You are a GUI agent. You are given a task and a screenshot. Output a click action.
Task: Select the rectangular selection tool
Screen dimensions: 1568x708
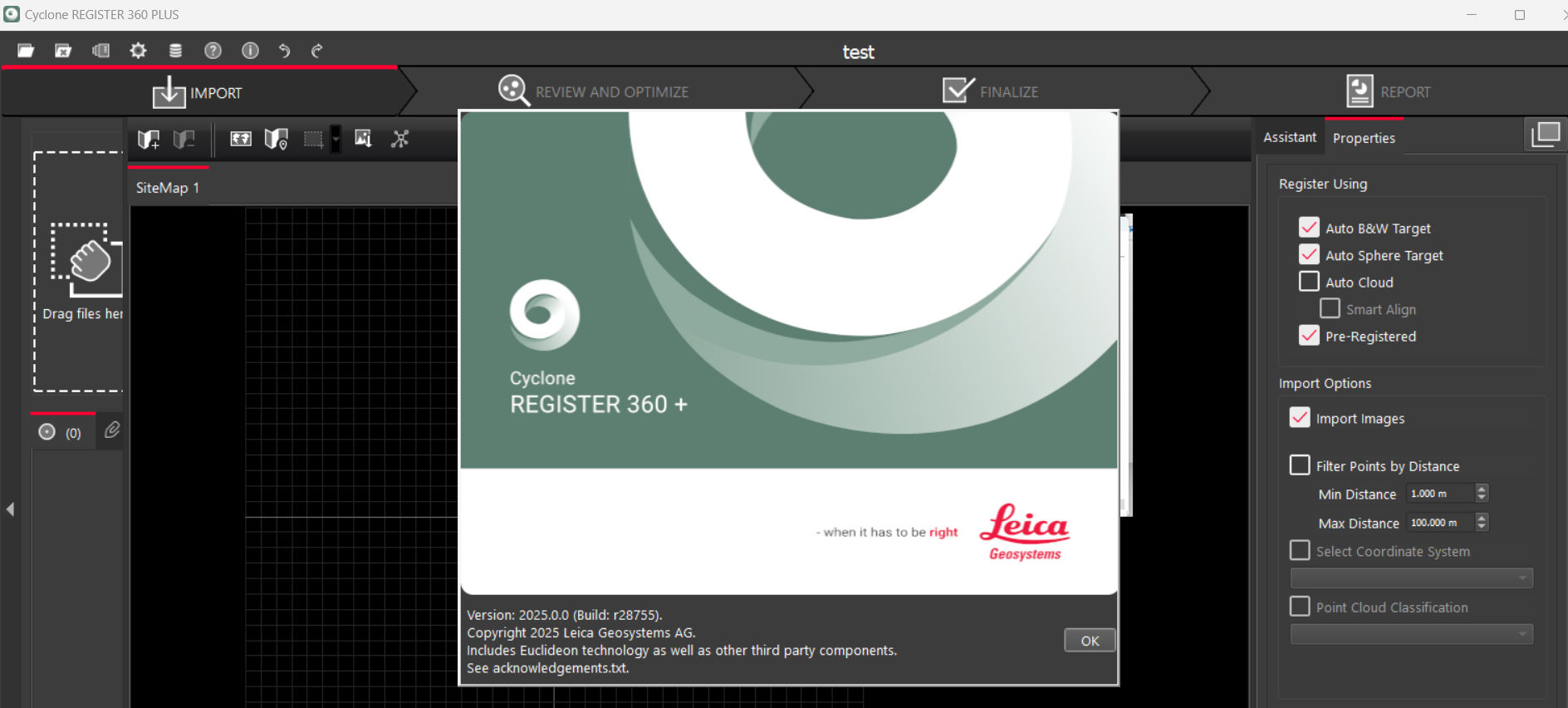(313, 139)
